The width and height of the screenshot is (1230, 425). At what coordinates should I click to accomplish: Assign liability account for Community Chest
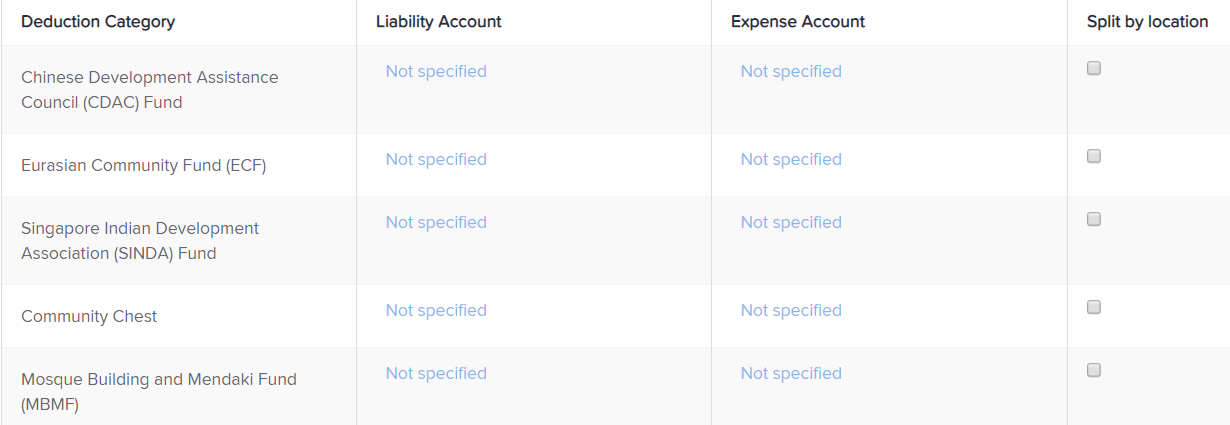[436, 310]
